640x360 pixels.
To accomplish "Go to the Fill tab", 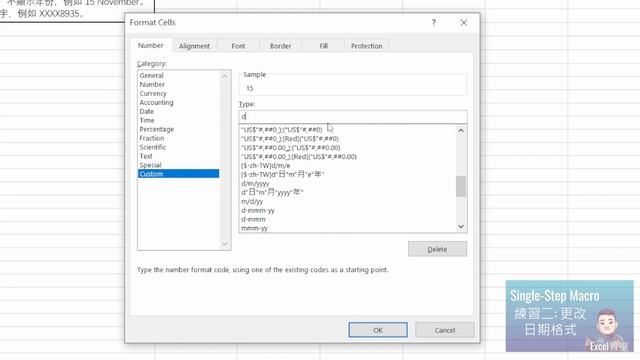I will click(324, 46).
